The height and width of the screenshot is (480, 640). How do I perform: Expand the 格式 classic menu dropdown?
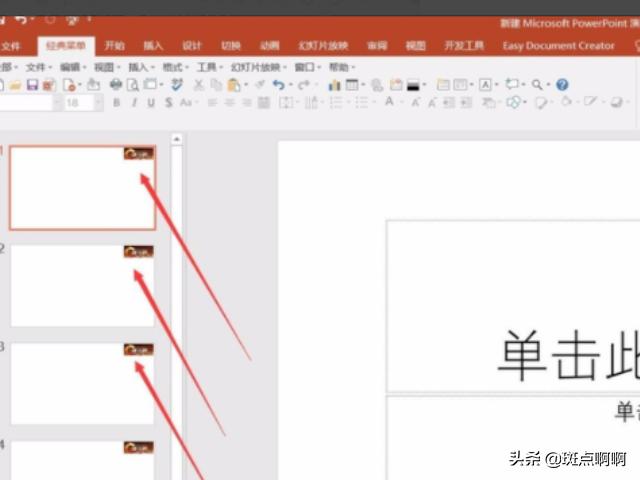[174, 67]
